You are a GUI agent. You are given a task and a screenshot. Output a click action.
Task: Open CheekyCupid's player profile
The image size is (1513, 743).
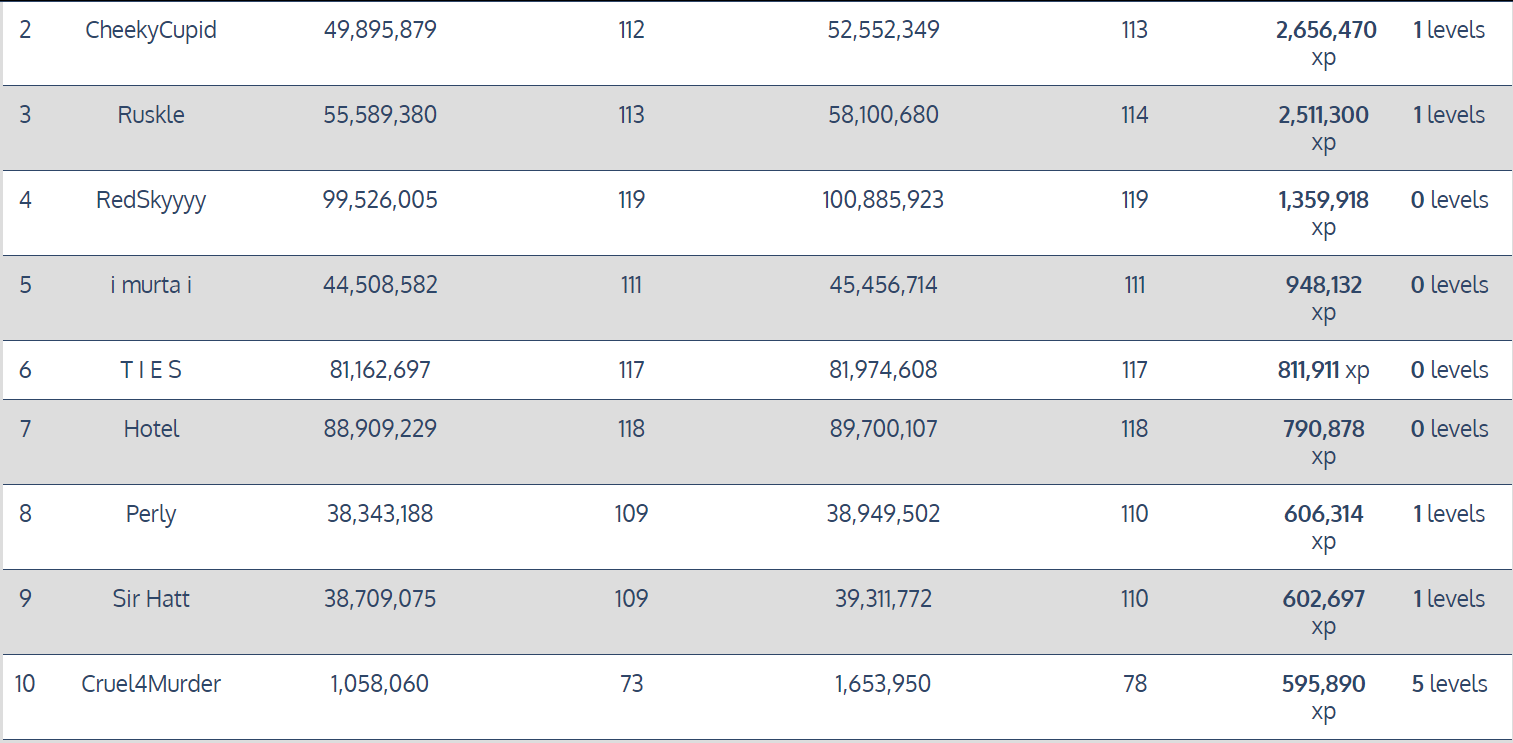click(151, 30)
